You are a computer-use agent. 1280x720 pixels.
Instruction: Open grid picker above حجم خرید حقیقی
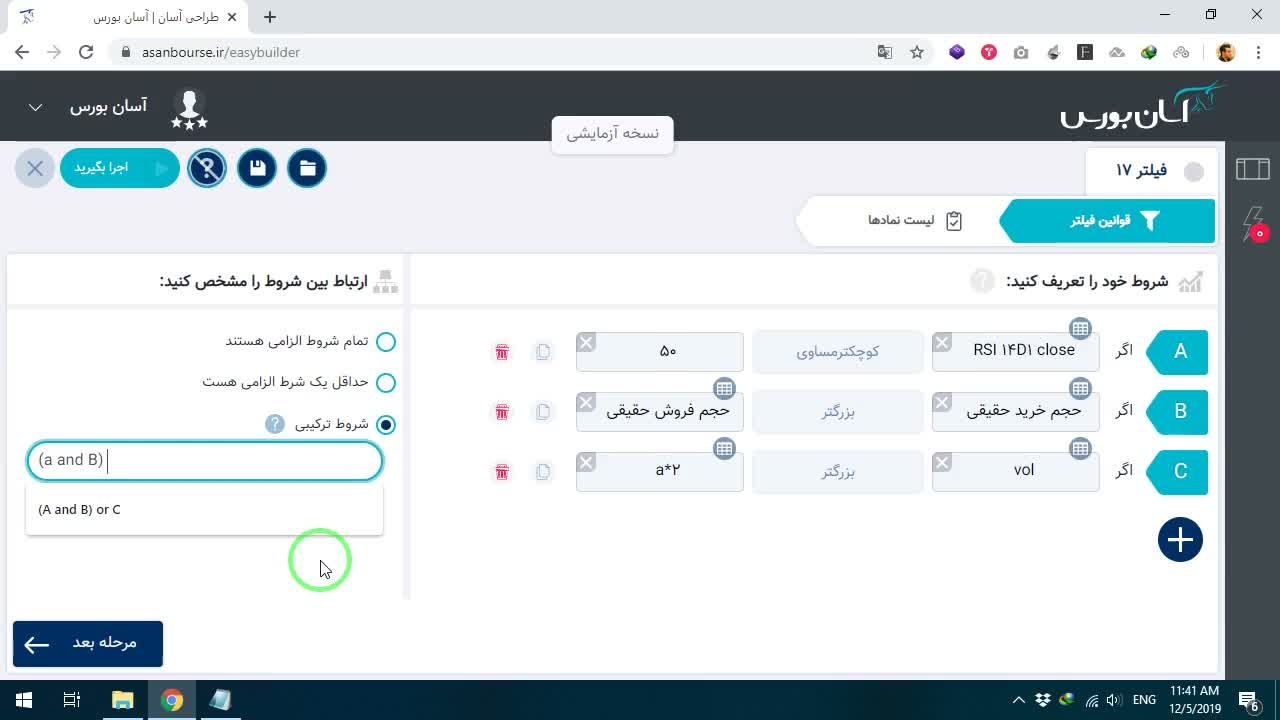pyautogui.click(x=1080, y=389)
